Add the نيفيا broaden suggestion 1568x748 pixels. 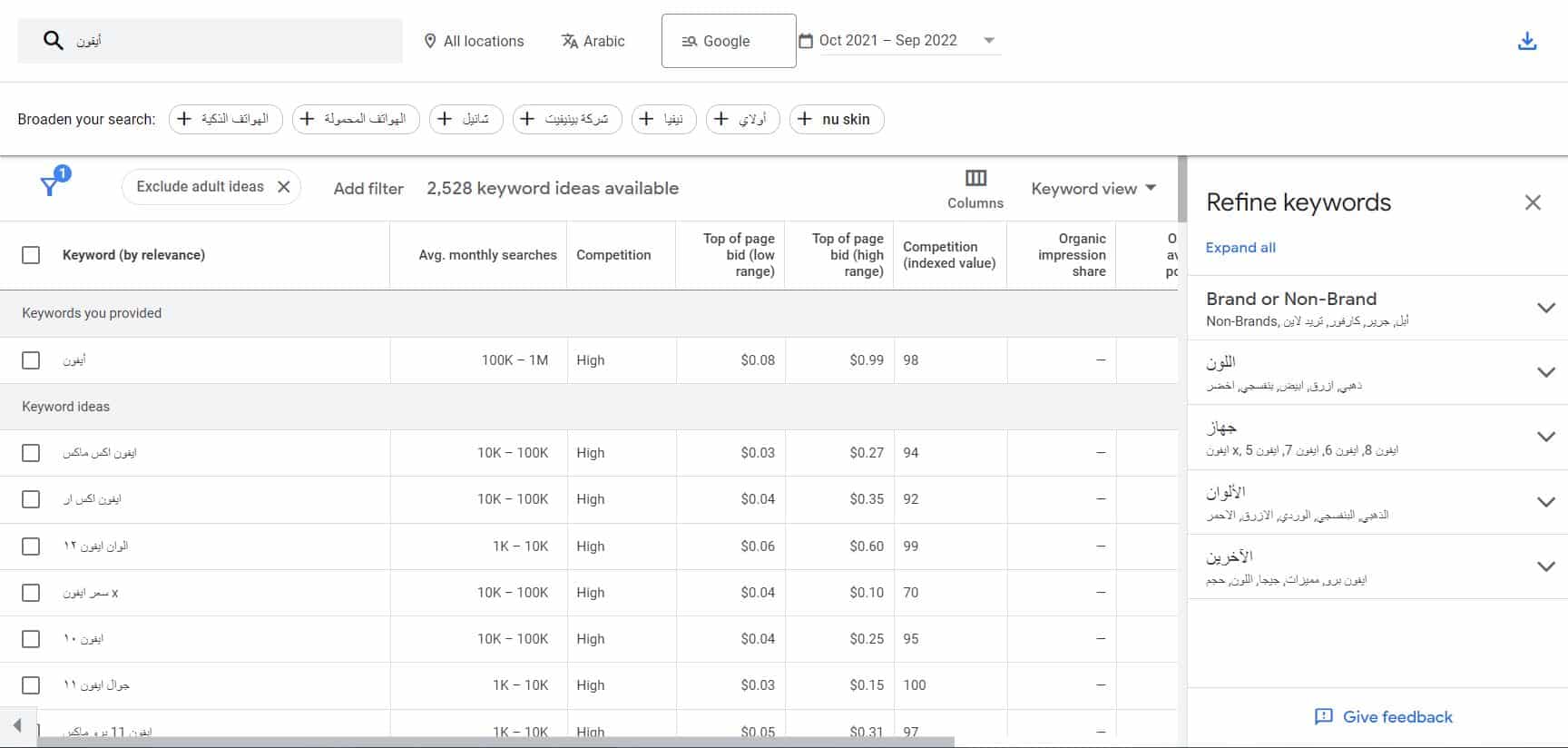664,119
